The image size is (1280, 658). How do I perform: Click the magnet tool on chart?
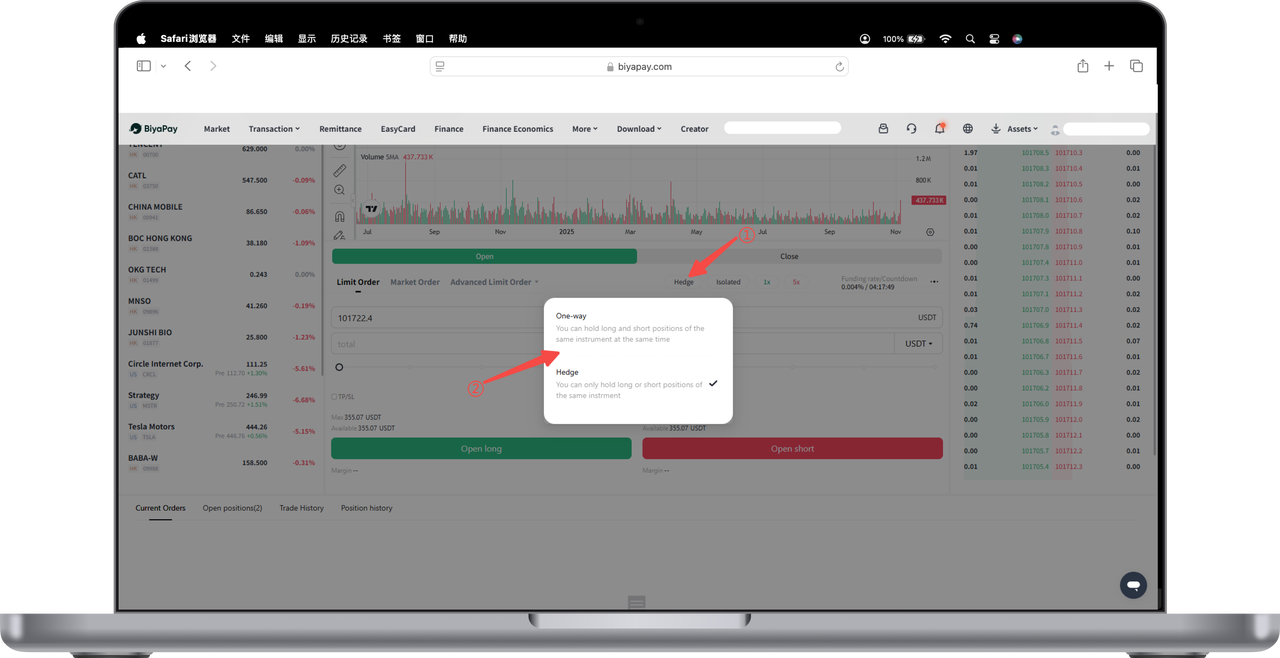coord(340,215)
